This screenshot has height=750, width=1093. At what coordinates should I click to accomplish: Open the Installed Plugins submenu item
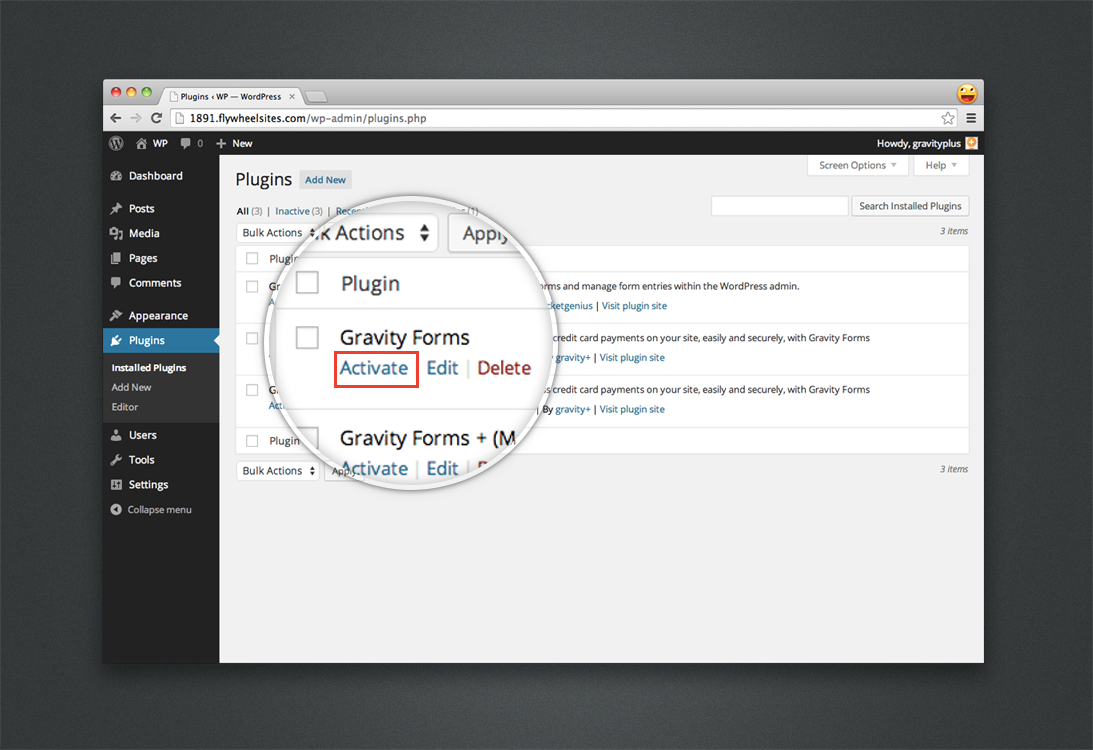tap(148, 368)
